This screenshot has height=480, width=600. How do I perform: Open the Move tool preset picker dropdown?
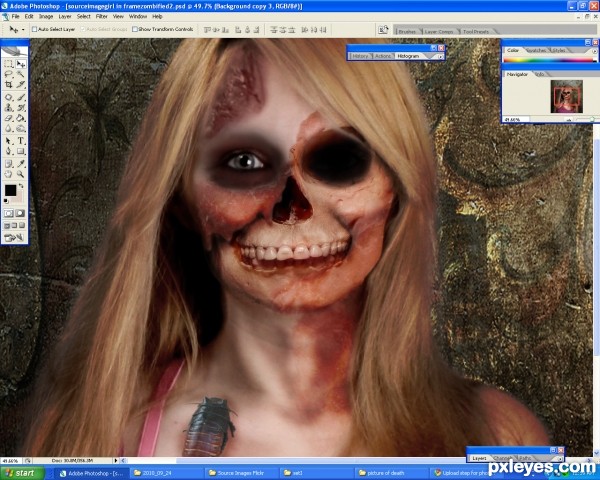click(23, 29)
